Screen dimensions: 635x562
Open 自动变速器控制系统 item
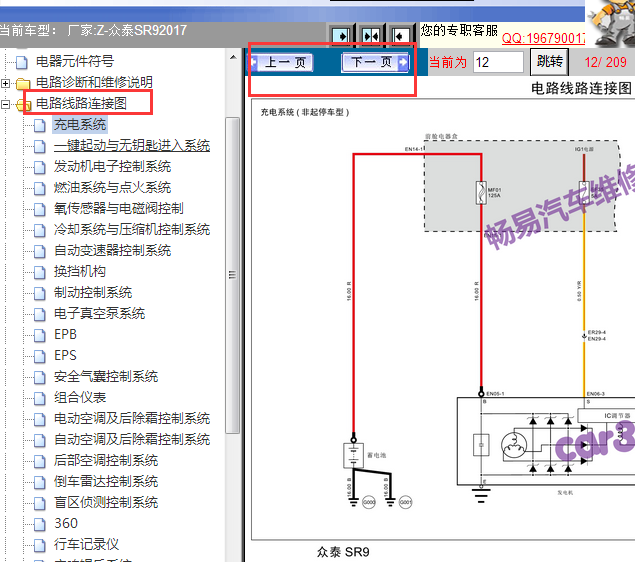113,251
